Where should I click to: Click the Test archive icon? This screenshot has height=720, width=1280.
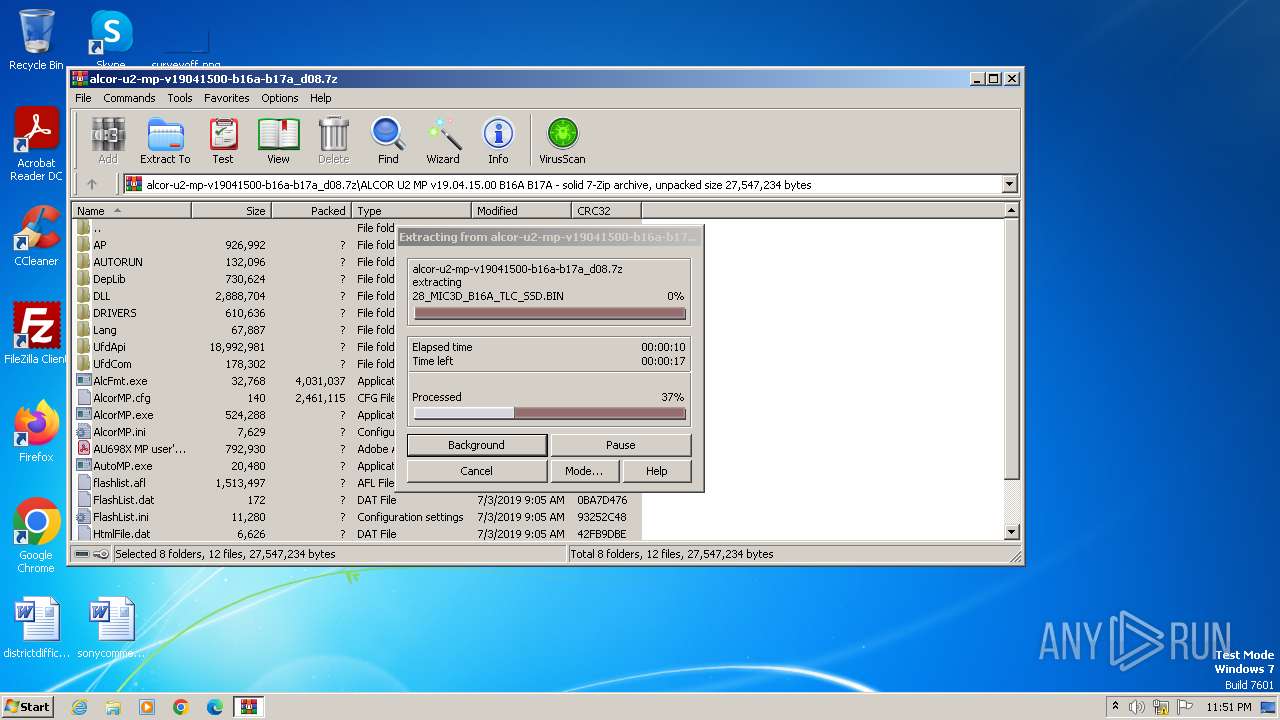point(223,140)
